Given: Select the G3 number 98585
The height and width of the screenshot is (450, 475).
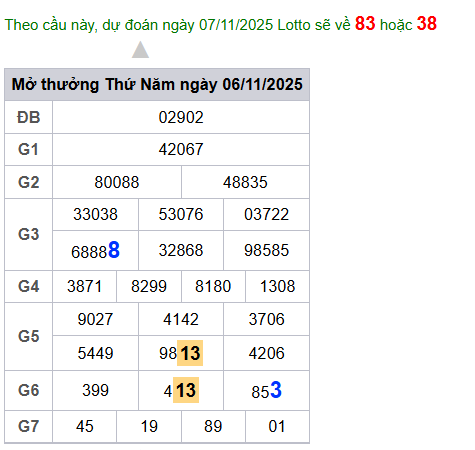Looking at the screenshot, I should (266, 250).
